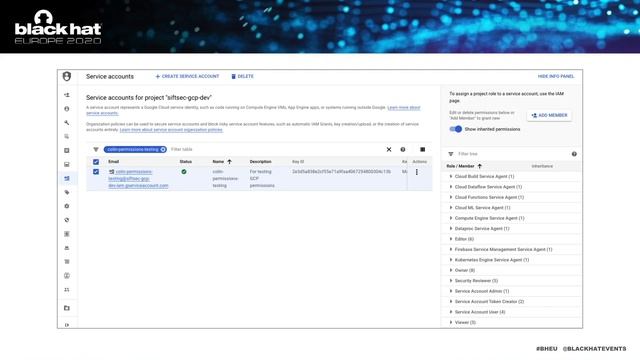The image size is (640, 360).
Task: Click the IAM & Admin shield icon
Action: tap(67, 76)
